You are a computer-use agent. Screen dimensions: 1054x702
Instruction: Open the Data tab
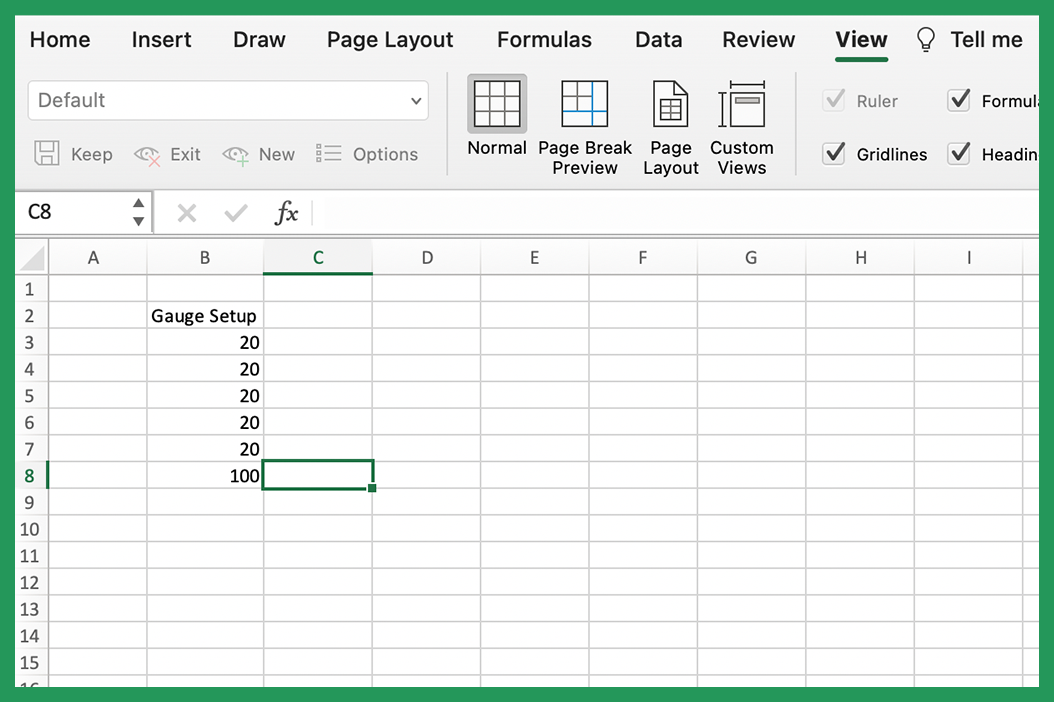[659, 40]
